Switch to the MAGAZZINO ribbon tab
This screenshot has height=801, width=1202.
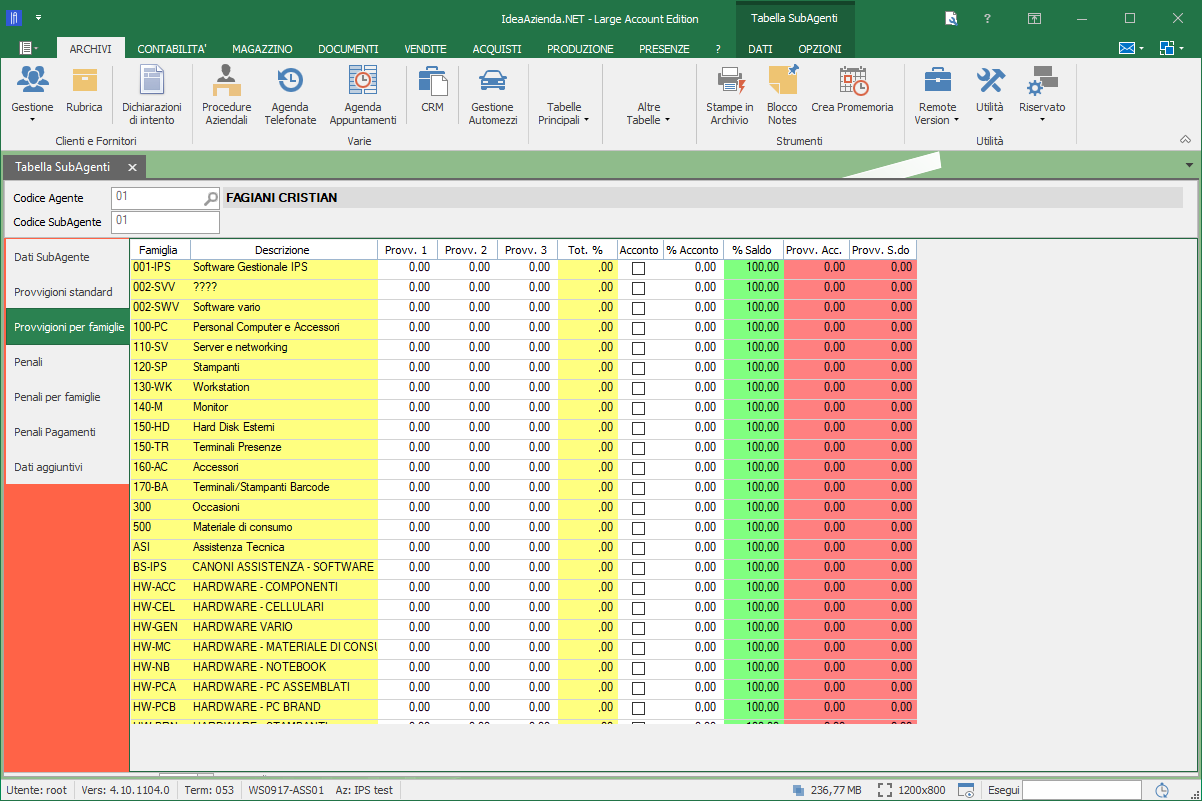[x=262, y=49]
